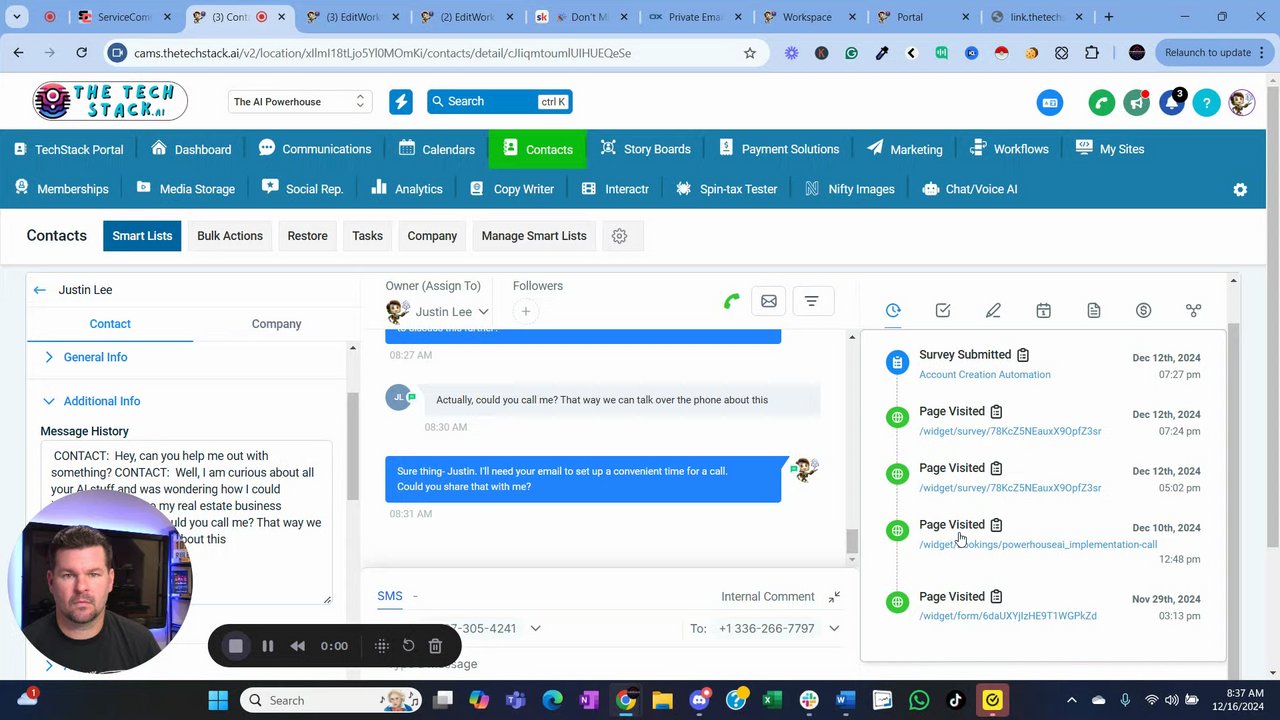Open the Appointments calendar icon in right panel
The height and width of the screenshot is (720, 1280).
coord(1043,311)
